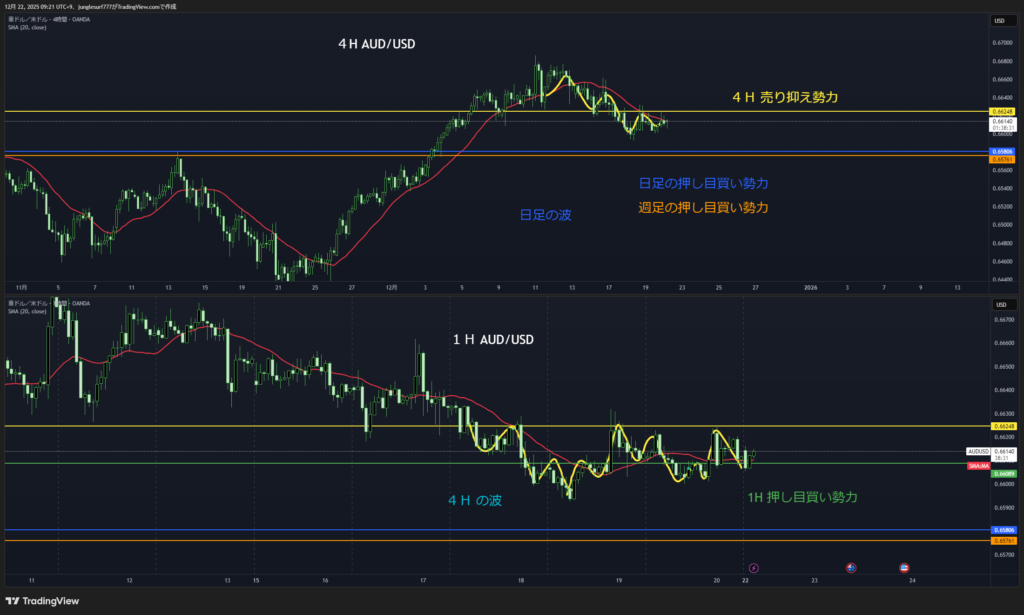Click the orange '週足の押し目買い勢力' text label

coord(703,207)
